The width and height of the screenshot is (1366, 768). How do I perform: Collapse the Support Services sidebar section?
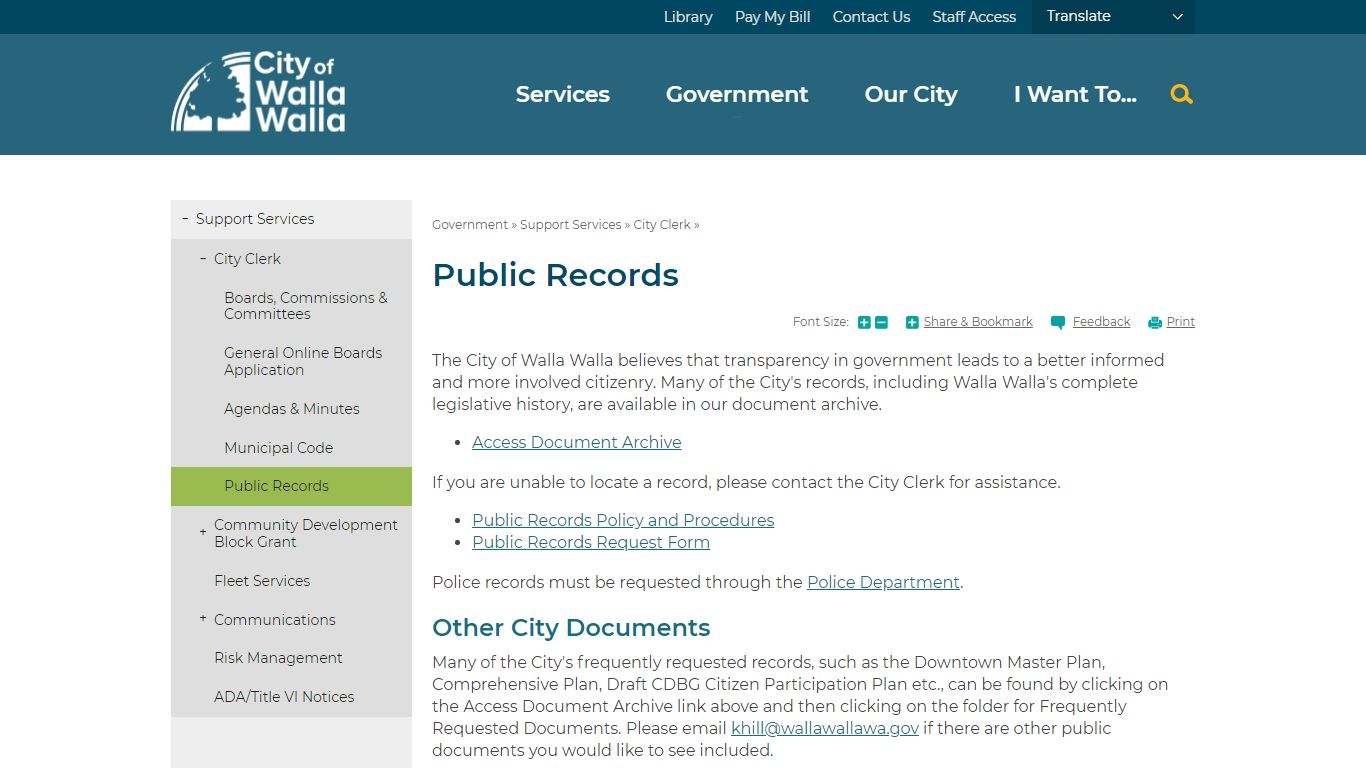click(x=185, y=218)
